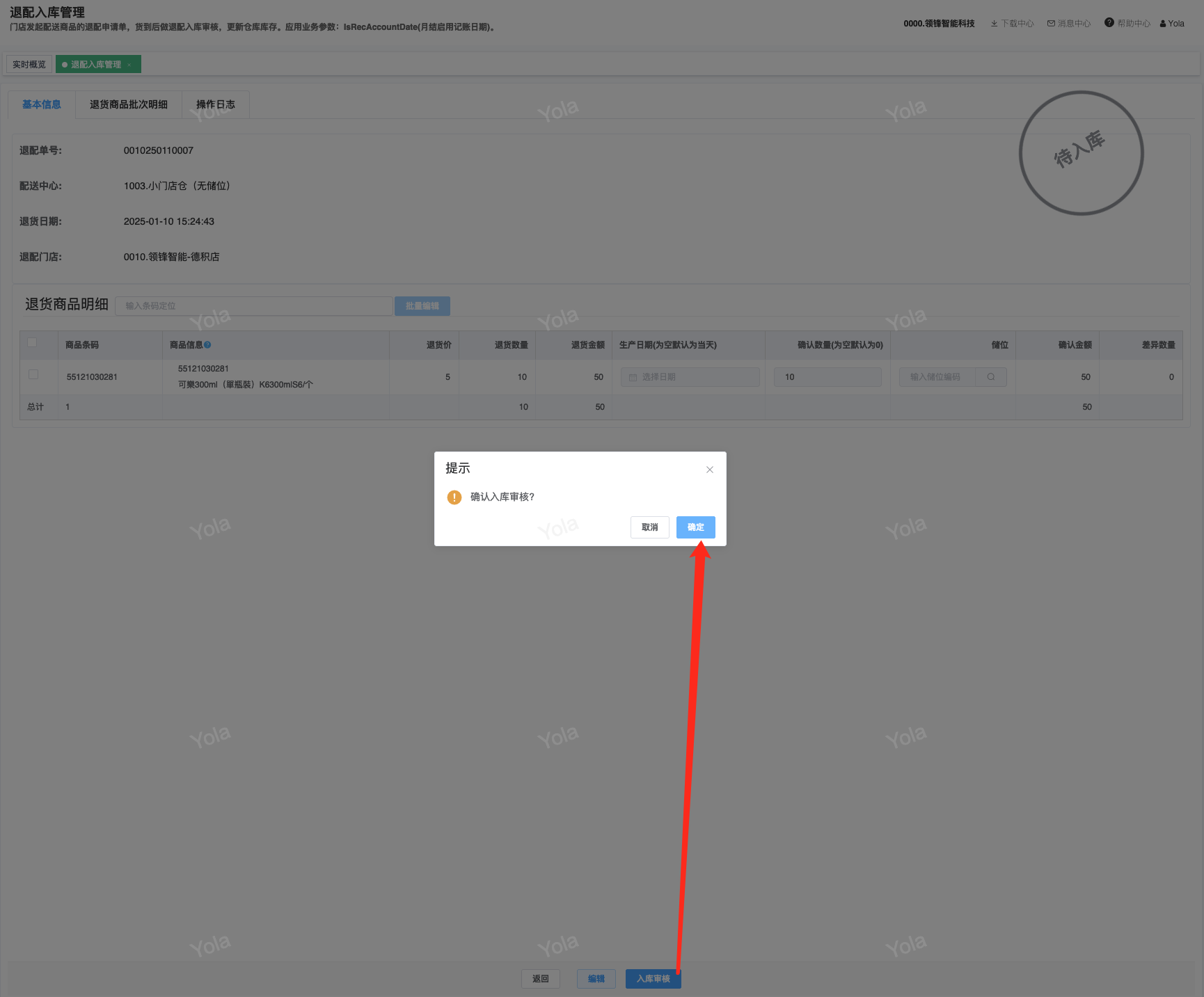Click the return order number 0010250110007
Image resolution: width=1204 pixels, height=997 pixels.
click(159, 150)
